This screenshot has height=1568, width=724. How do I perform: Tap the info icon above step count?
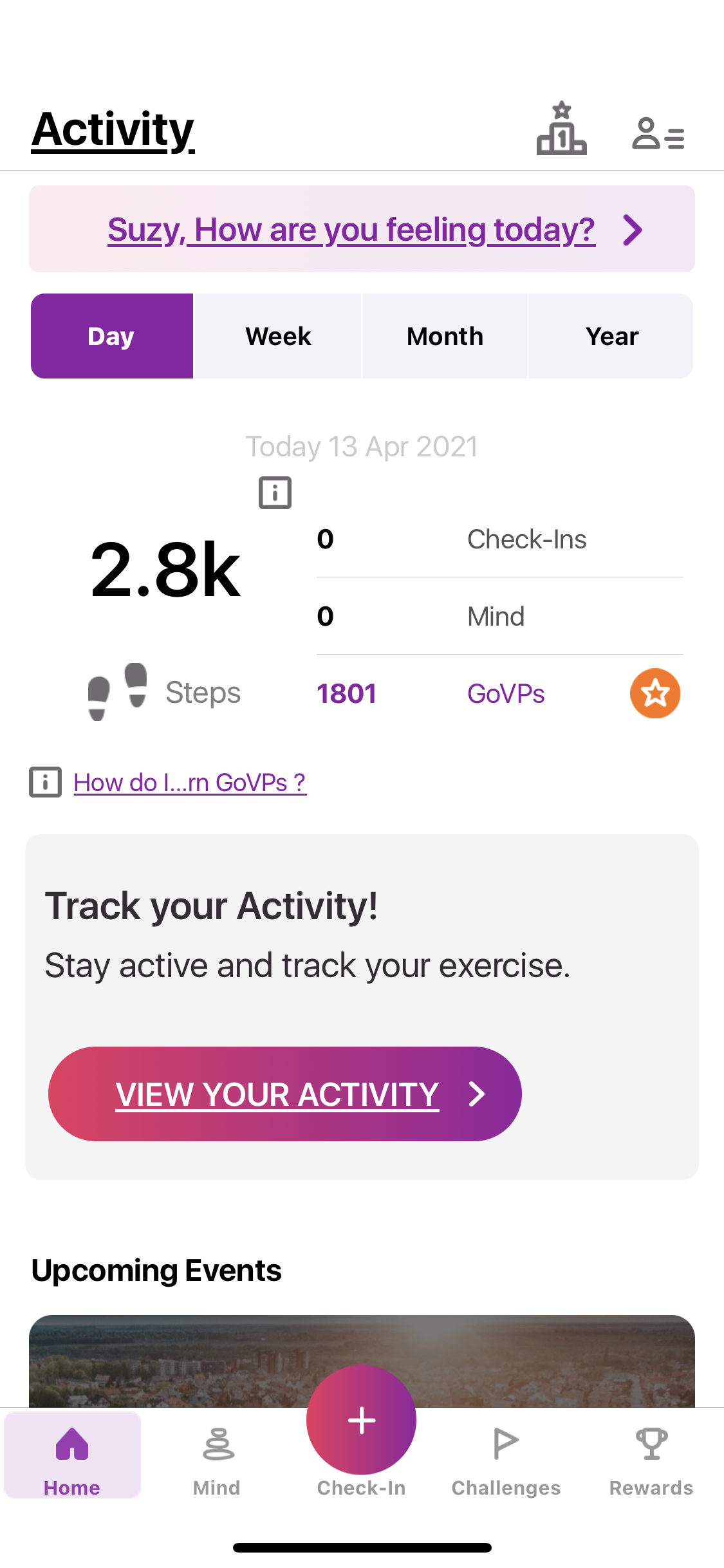275,492
